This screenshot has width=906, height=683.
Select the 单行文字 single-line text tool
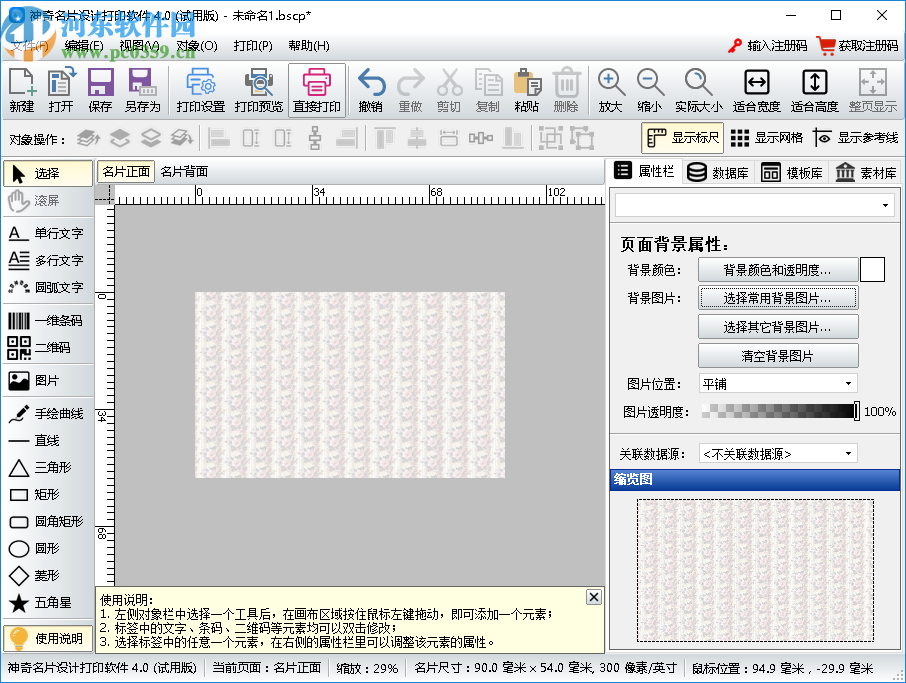[47, 233]
